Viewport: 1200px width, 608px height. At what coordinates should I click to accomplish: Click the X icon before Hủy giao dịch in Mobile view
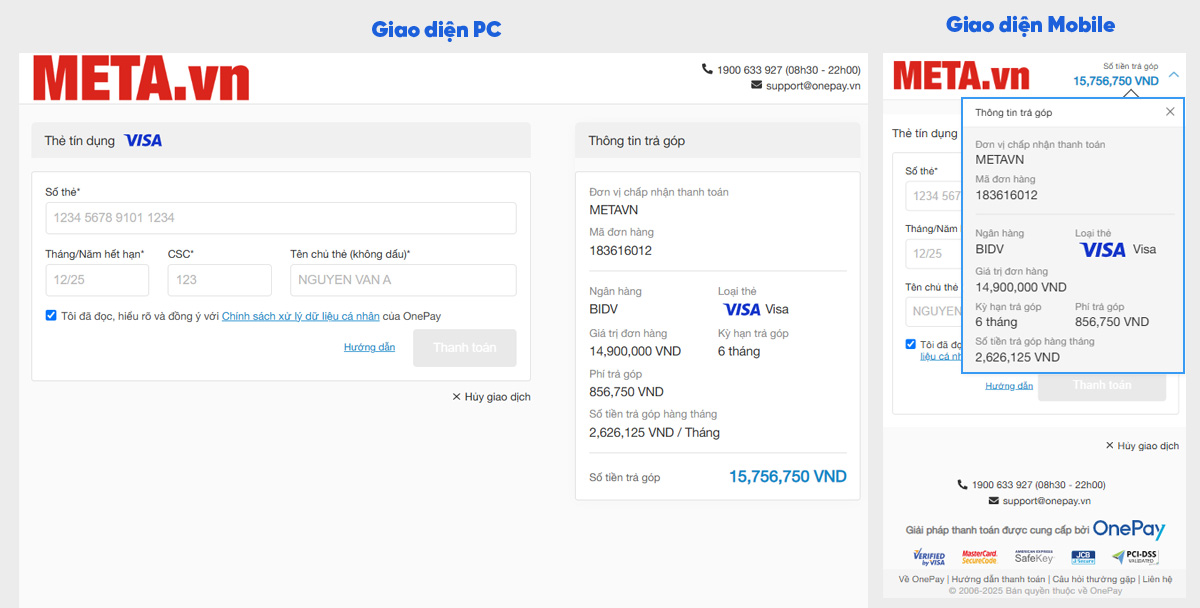(x=1110, y=446)
